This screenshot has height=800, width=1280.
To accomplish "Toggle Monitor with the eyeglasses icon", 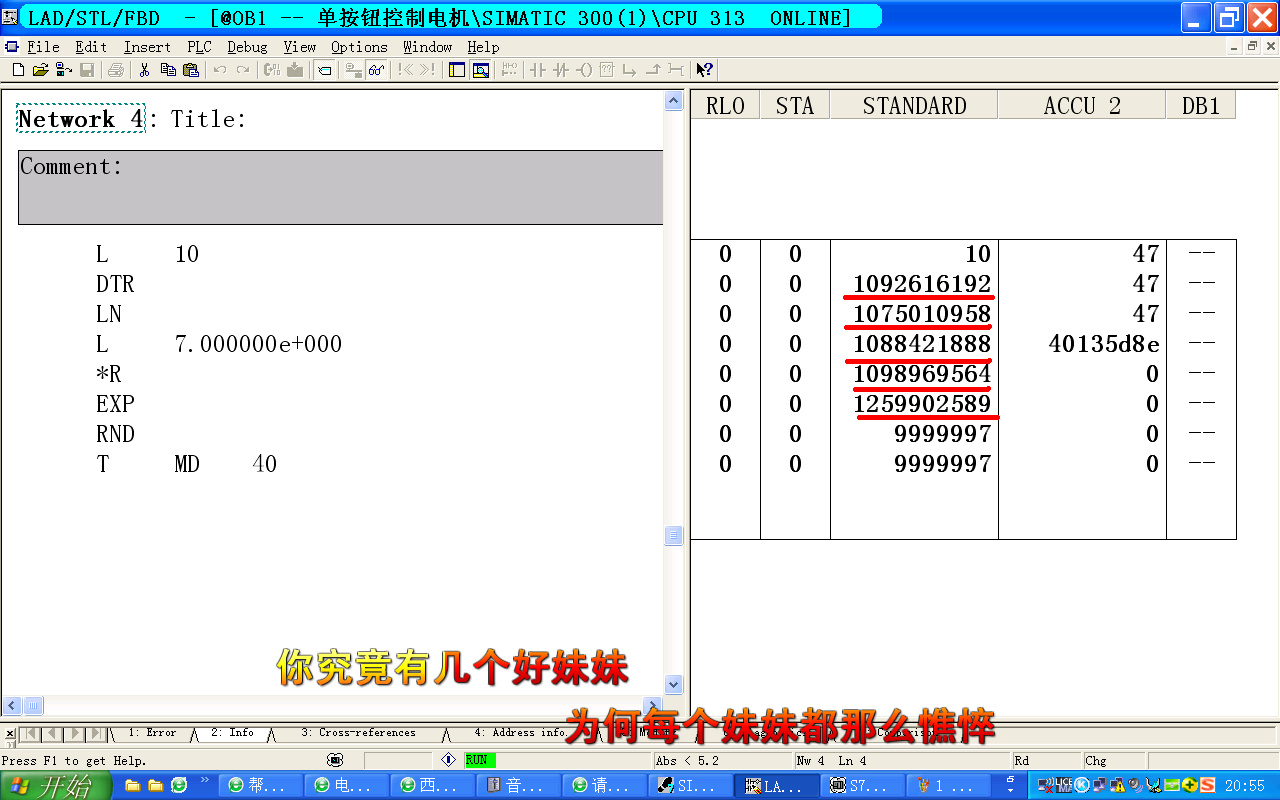I will point(376,70).
